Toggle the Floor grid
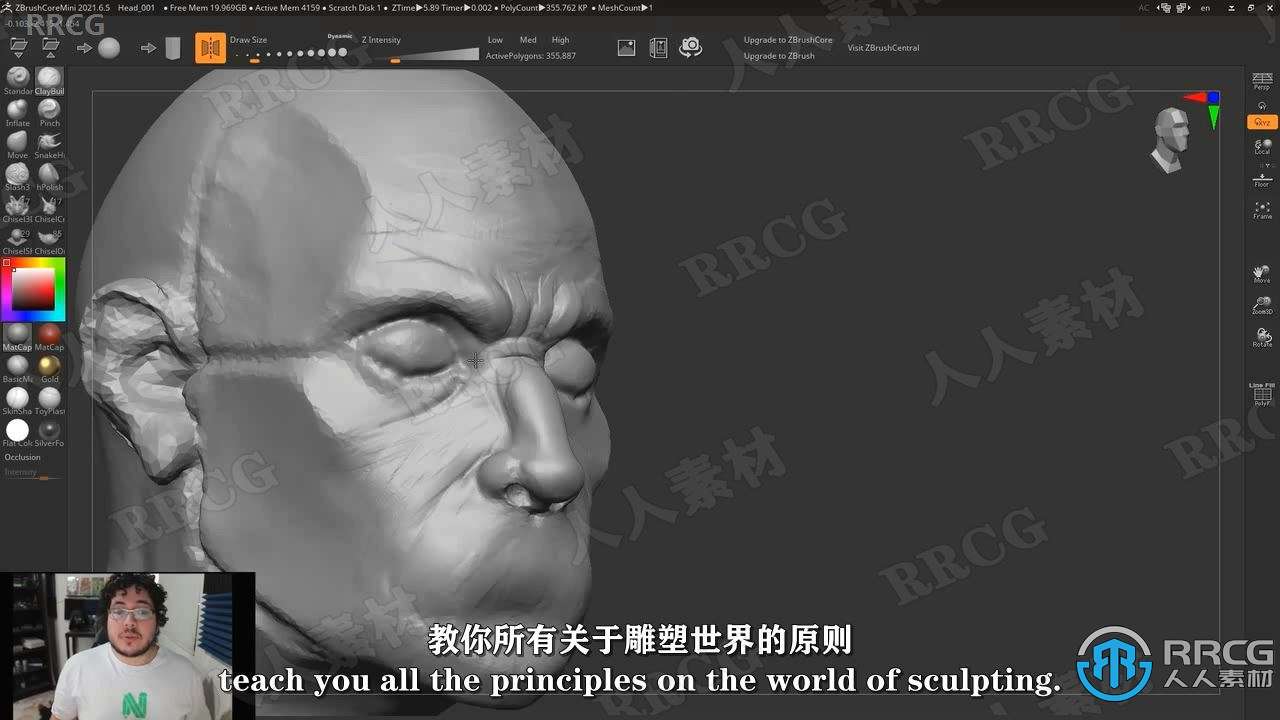 click(x=1262, y=179)
